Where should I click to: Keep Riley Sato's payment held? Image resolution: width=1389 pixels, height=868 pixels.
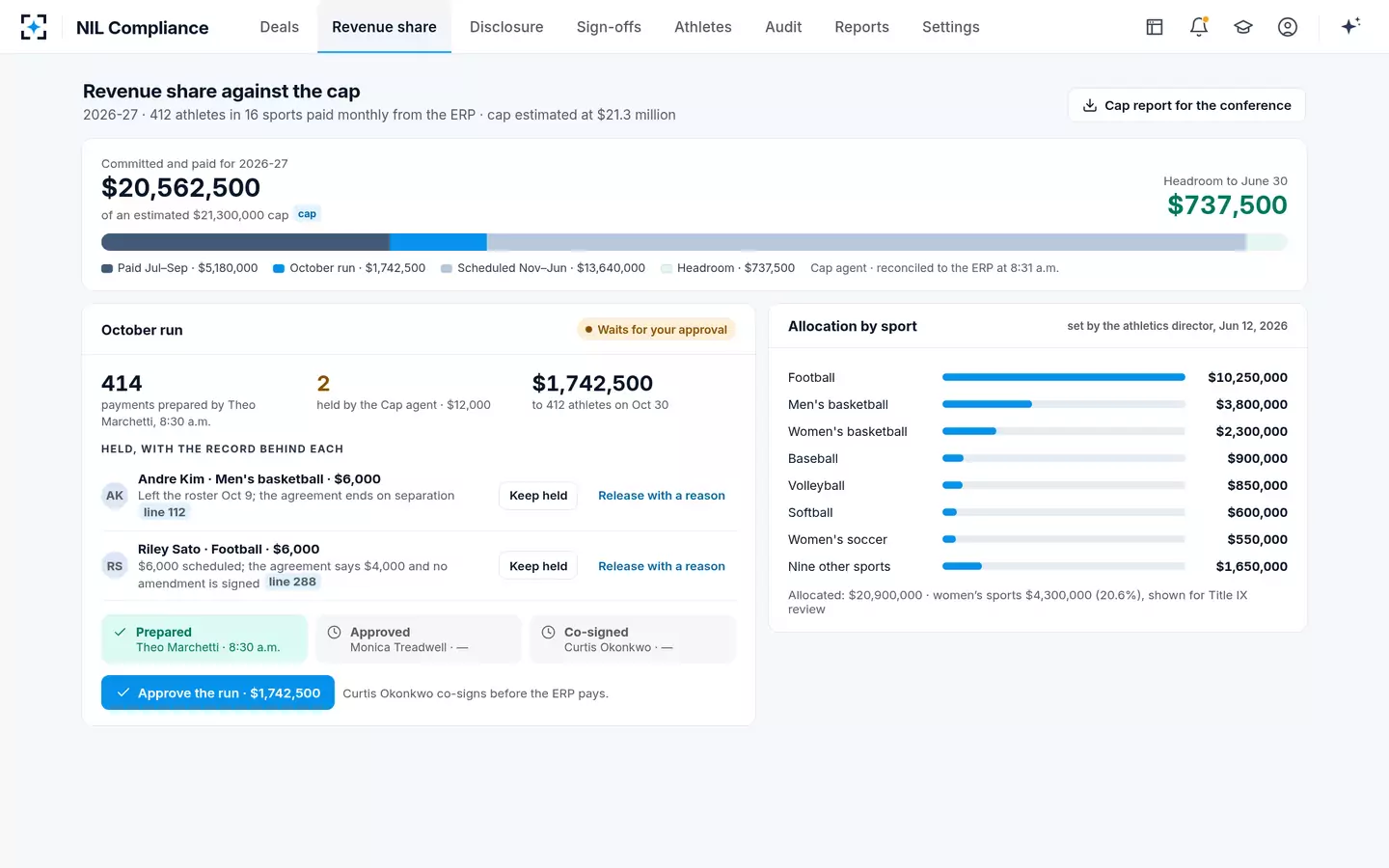click(538, 566)
